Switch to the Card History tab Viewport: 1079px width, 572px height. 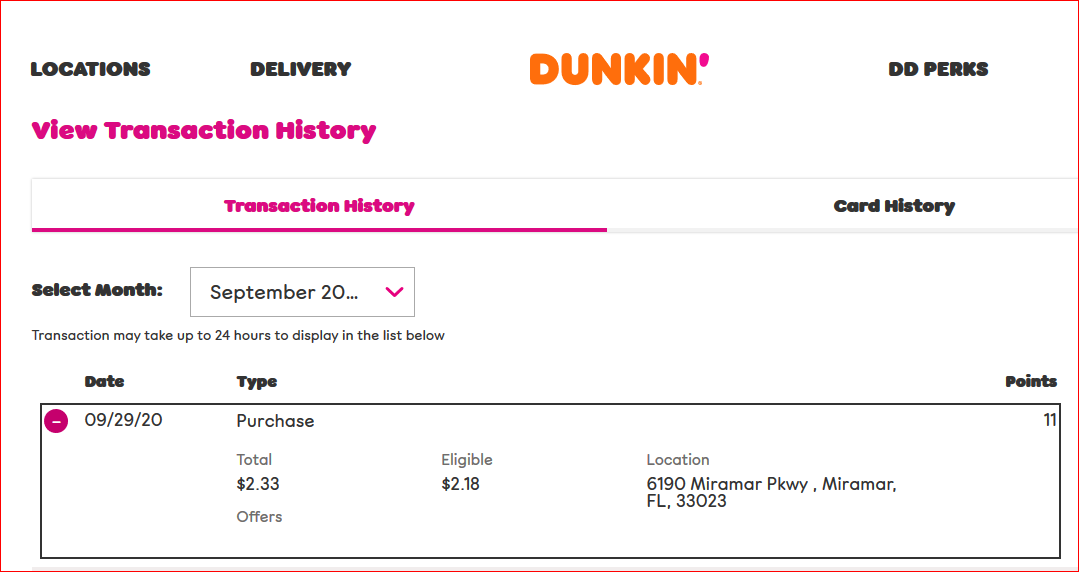(x=894, y=206)
